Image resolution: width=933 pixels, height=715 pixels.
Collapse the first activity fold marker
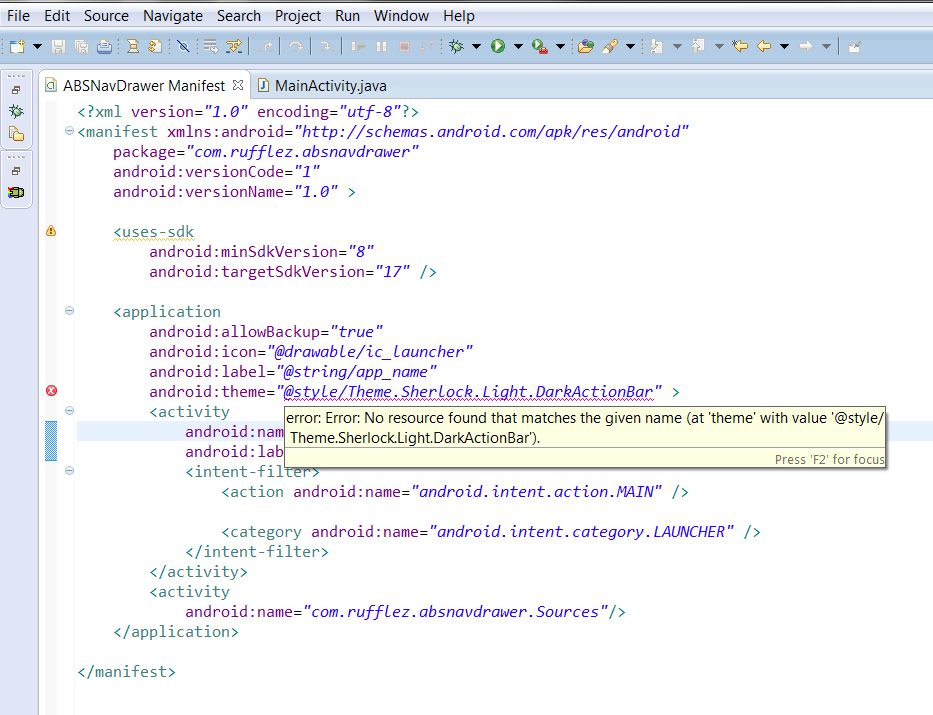[x=69, y=410]
